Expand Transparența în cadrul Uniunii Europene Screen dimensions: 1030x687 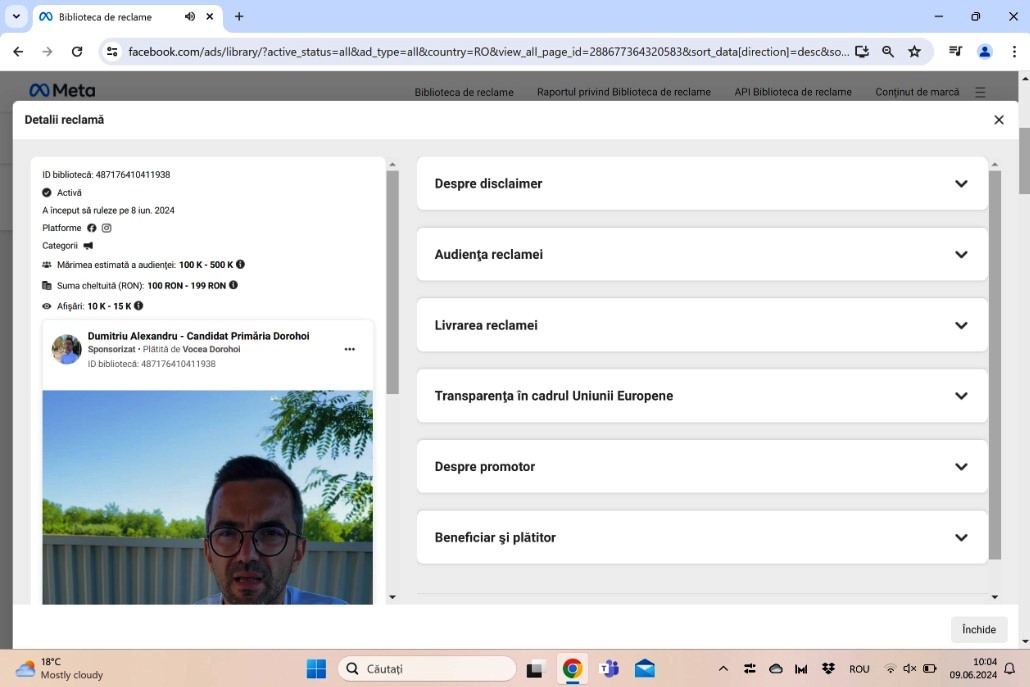coord(701,396)
